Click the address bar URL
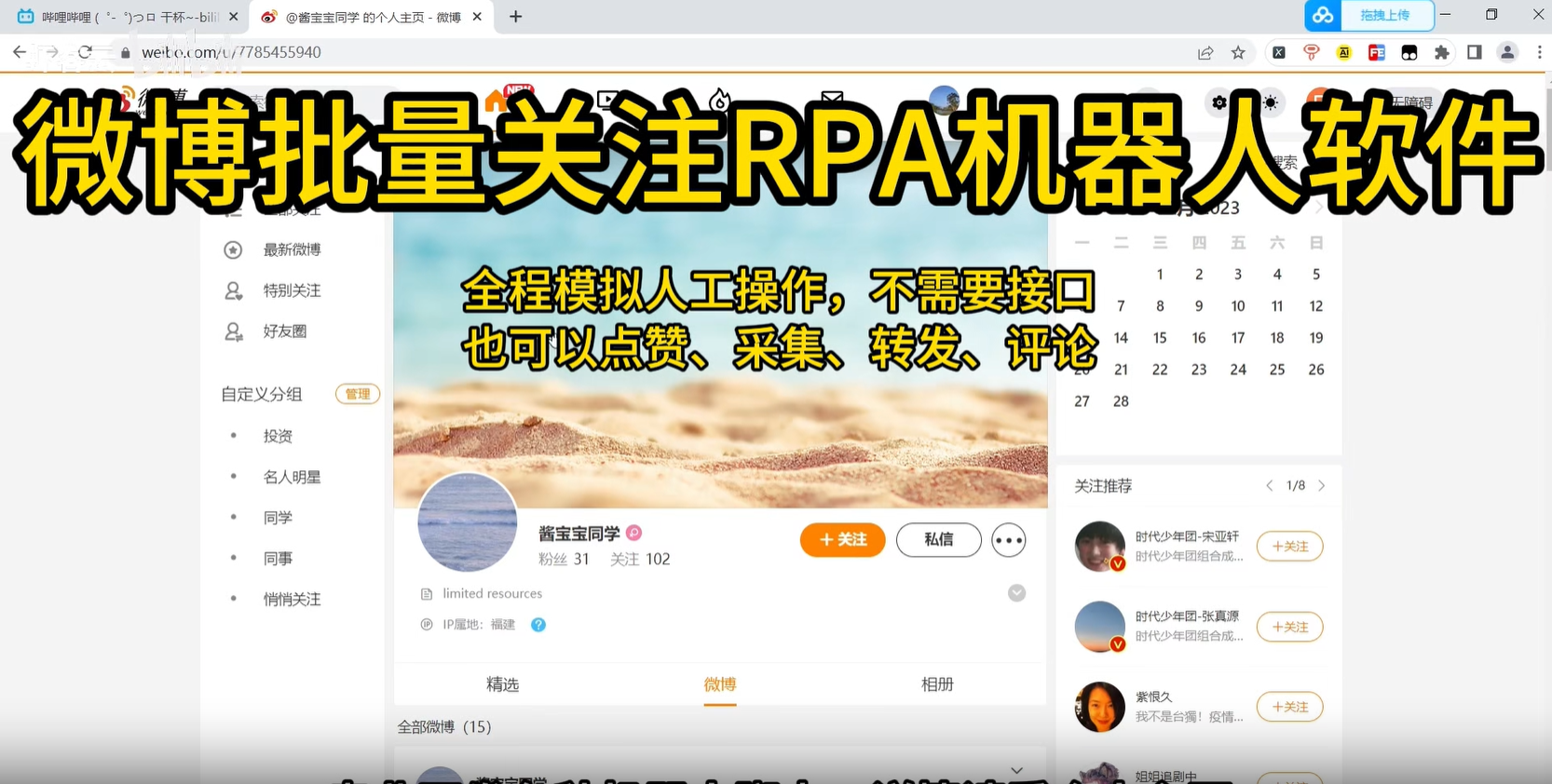Image resolution: width=1552 pixels, height=784 pixels. pos(231,53)
